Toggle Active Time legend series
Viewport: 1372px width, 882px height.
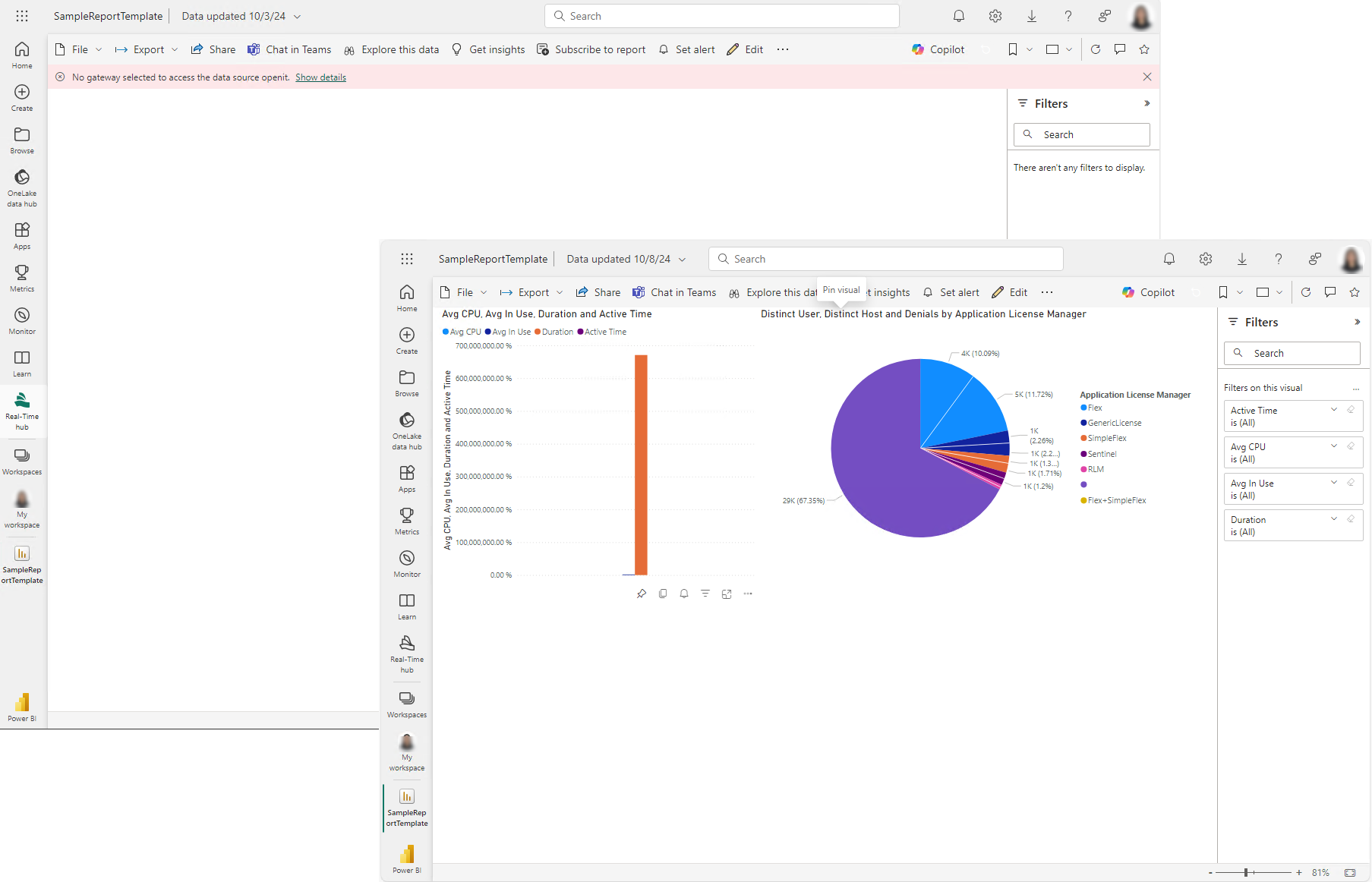pyautogui.click(x=601, y=332)
